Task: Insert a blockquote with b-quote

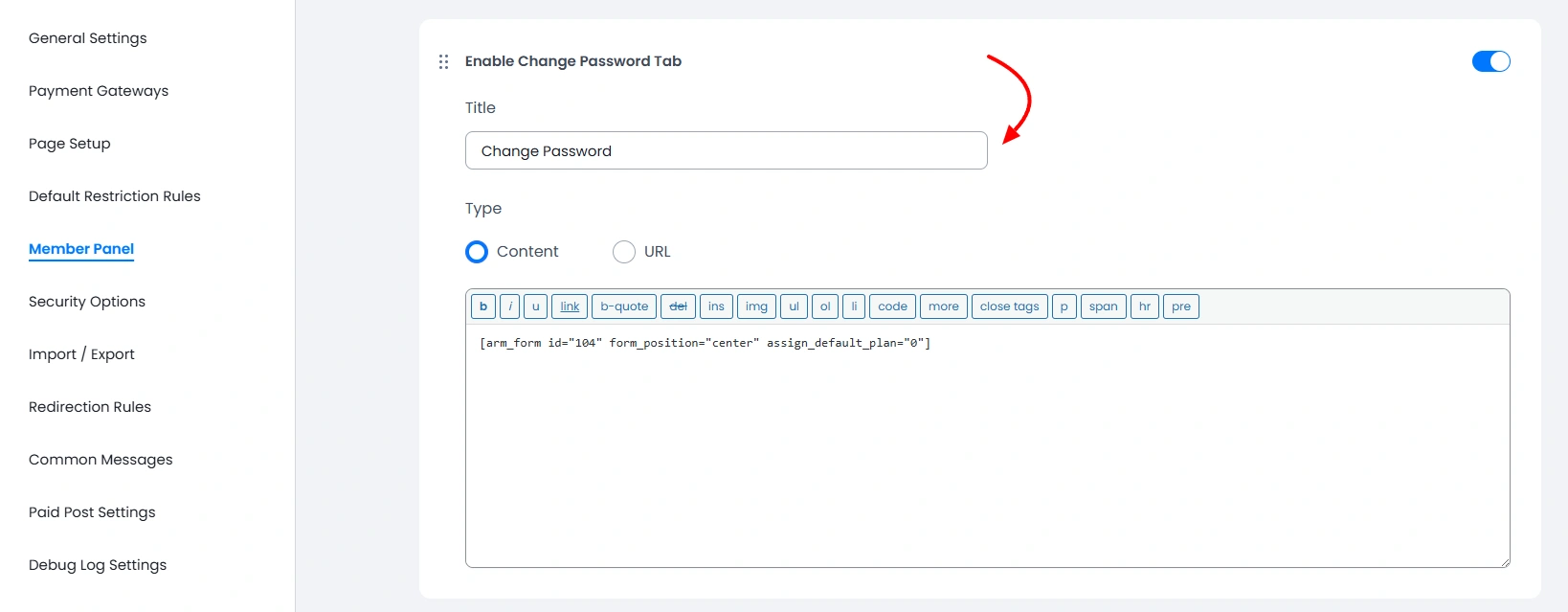Action: point(623,306)
